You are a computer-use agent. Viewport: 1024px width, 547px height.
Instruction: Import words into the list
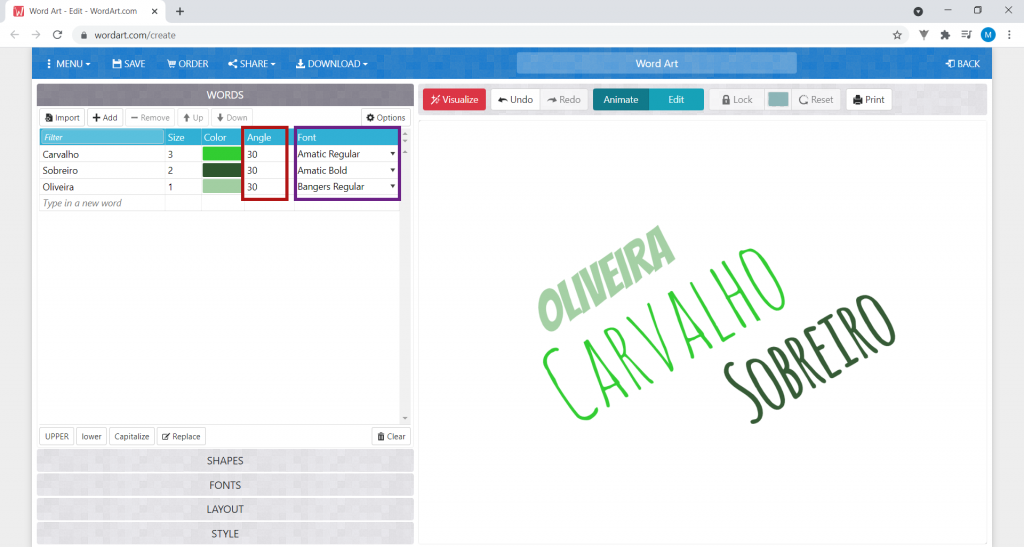point(62,117)
